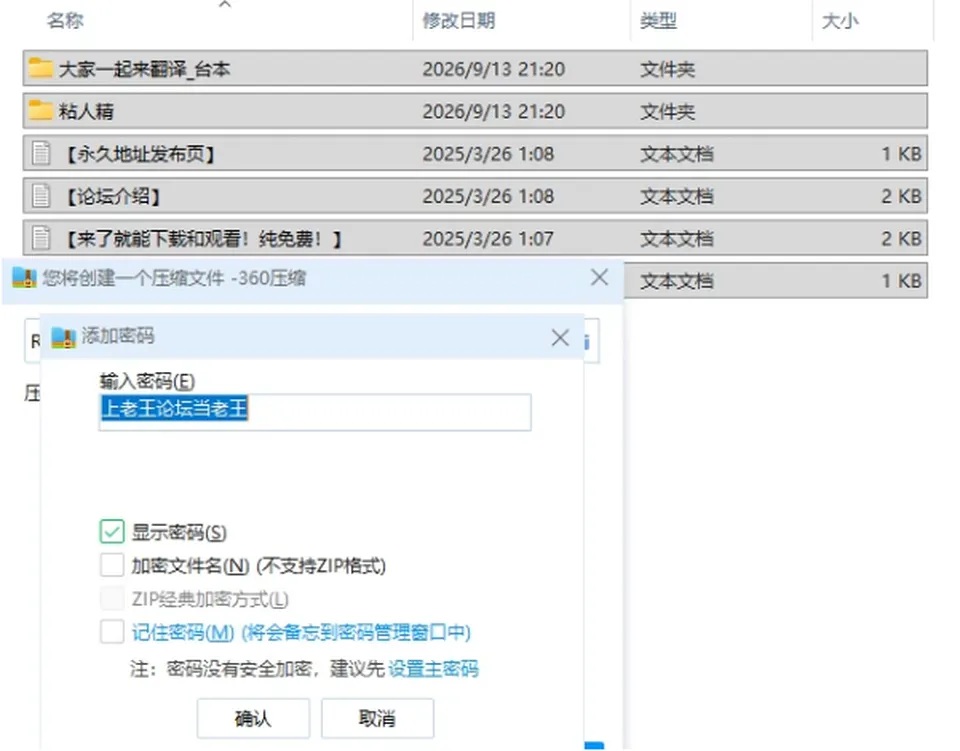Sort files by 大小 column header
This screenshot has height=751, width=960.
(x=840, y=21)
